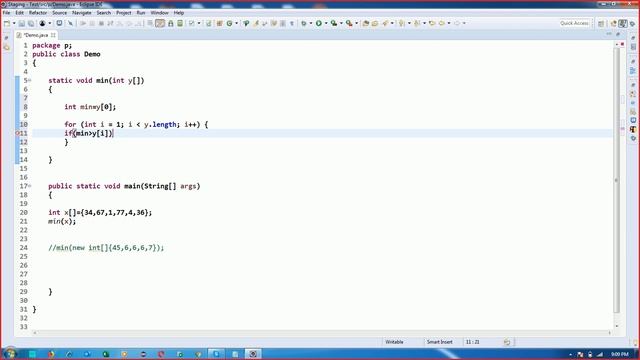Image resolution: width=640 pixels, height=360 pixels.
Task: Click the system clock showing 9:09 PM
Action: click(x=620, y=354)
